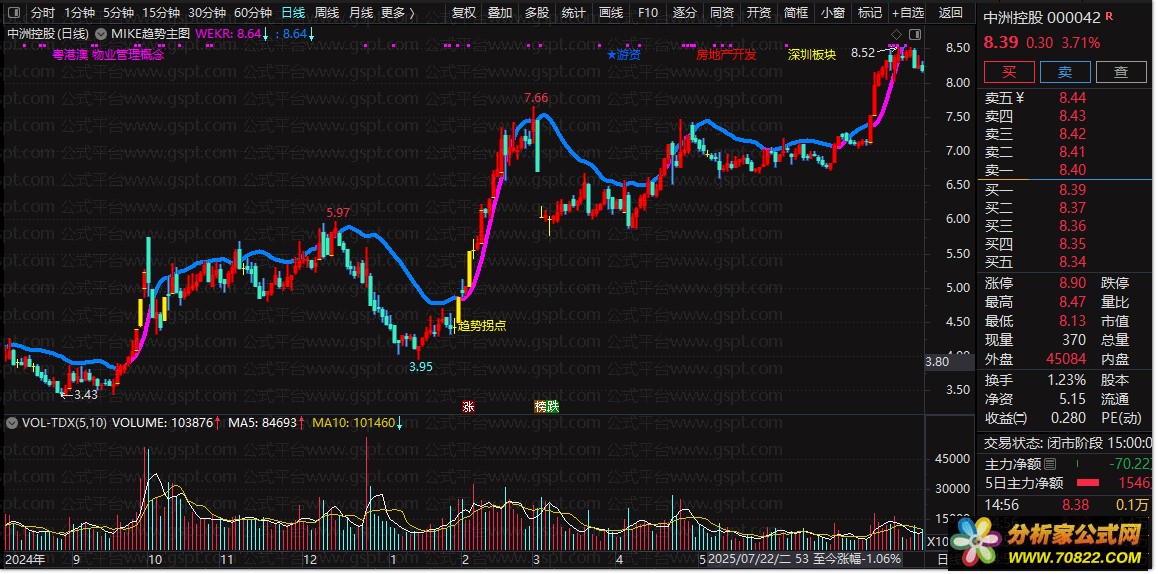Click the 7.66 high price label
Screen dimensions: 1158x574
[535, 98]
